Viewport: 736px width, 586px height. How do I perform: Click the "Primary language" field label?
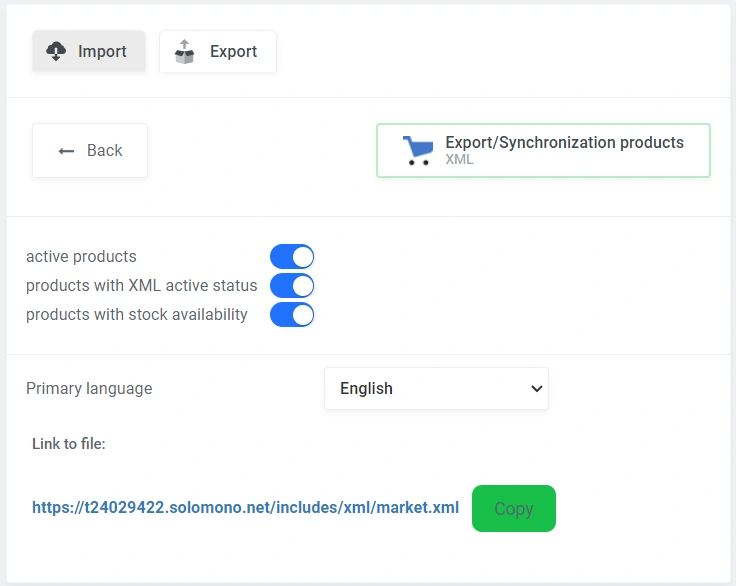tap(89, 388)
